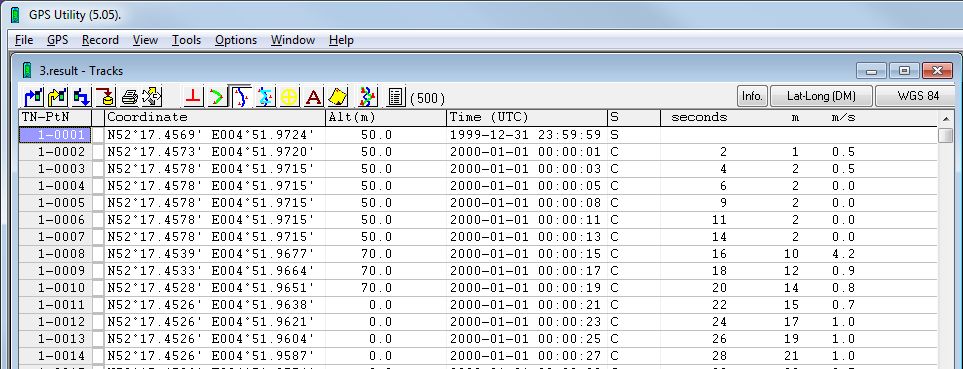This screenshot has height=369, width=963.
Task: Tick the checkbox beside track point 1-0008
Action: (98, 254)
